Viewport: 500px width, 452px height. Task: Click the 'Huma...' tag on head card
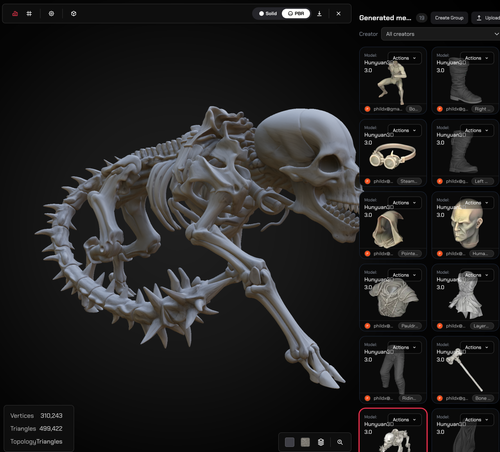click(481, 254)
